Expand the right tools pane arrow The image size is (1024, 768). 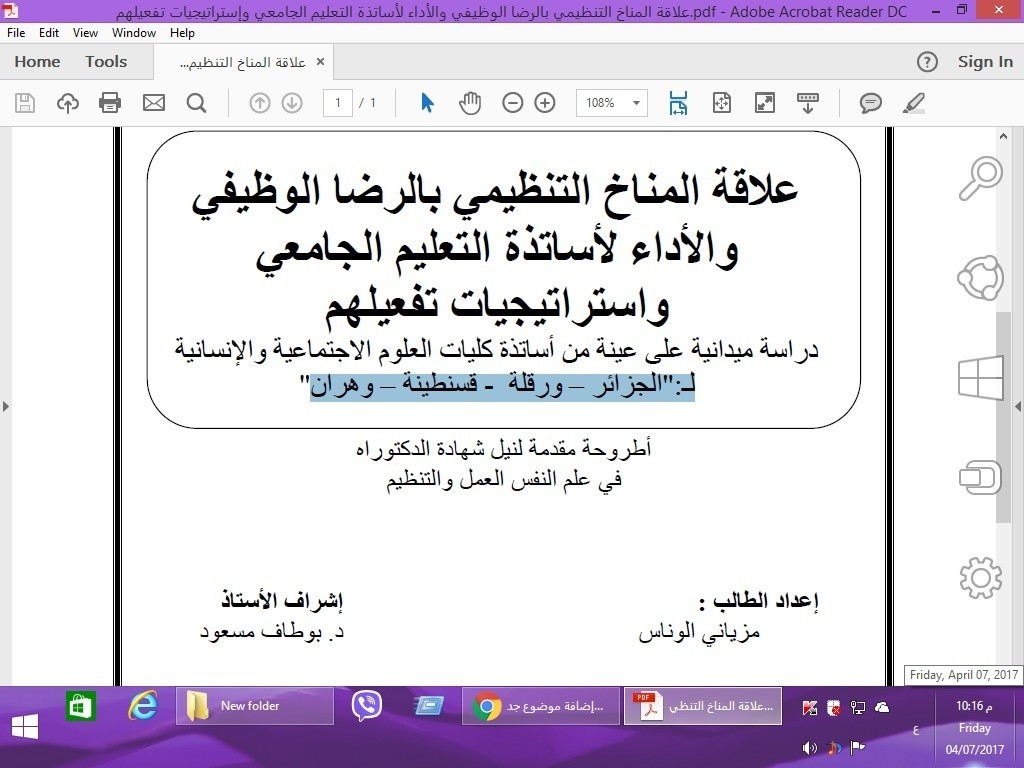pos(1018,406)
